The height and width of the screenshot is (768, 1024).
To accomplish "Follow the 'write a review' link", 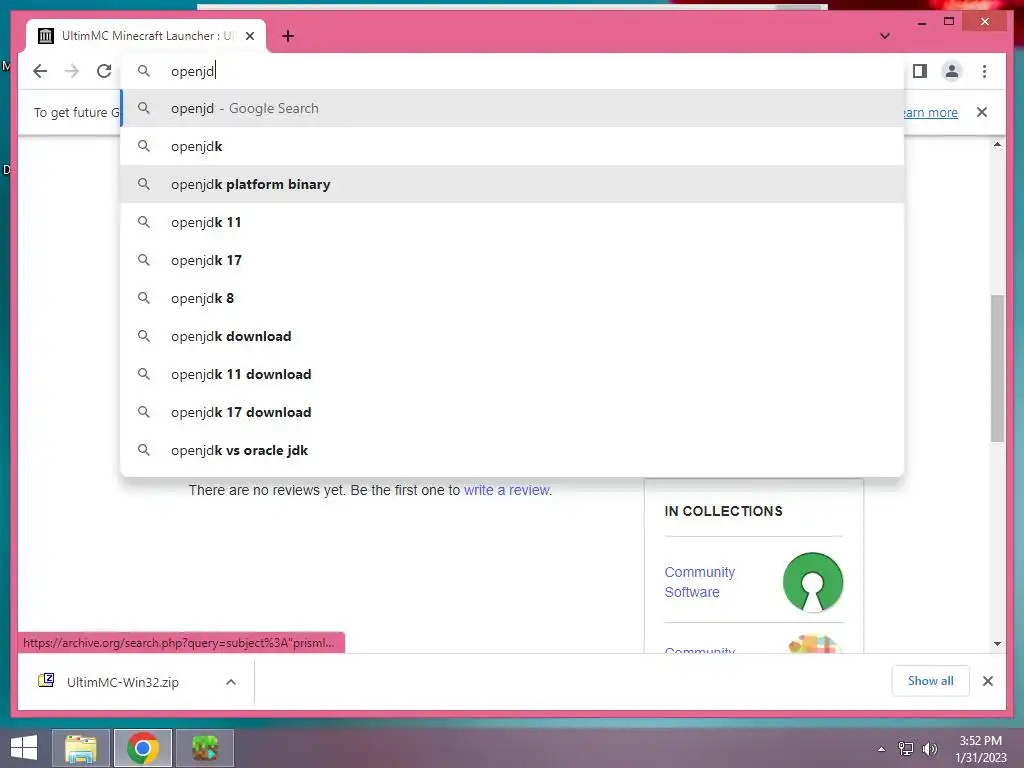I will click(x=507, y=490).
